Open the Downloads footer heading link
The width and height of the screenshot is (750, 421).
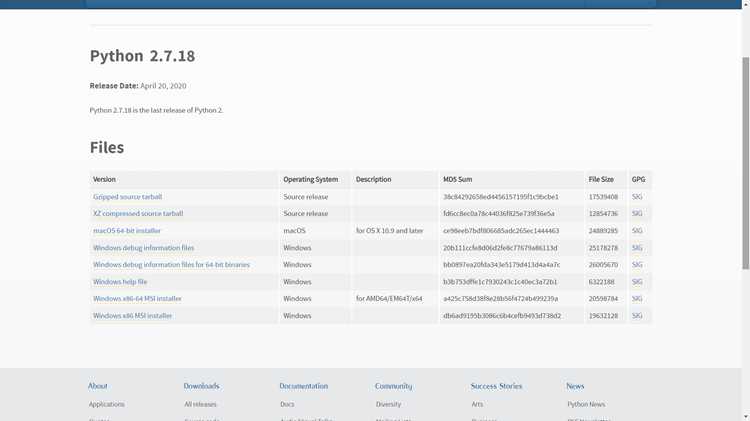(x=201, y=386)
